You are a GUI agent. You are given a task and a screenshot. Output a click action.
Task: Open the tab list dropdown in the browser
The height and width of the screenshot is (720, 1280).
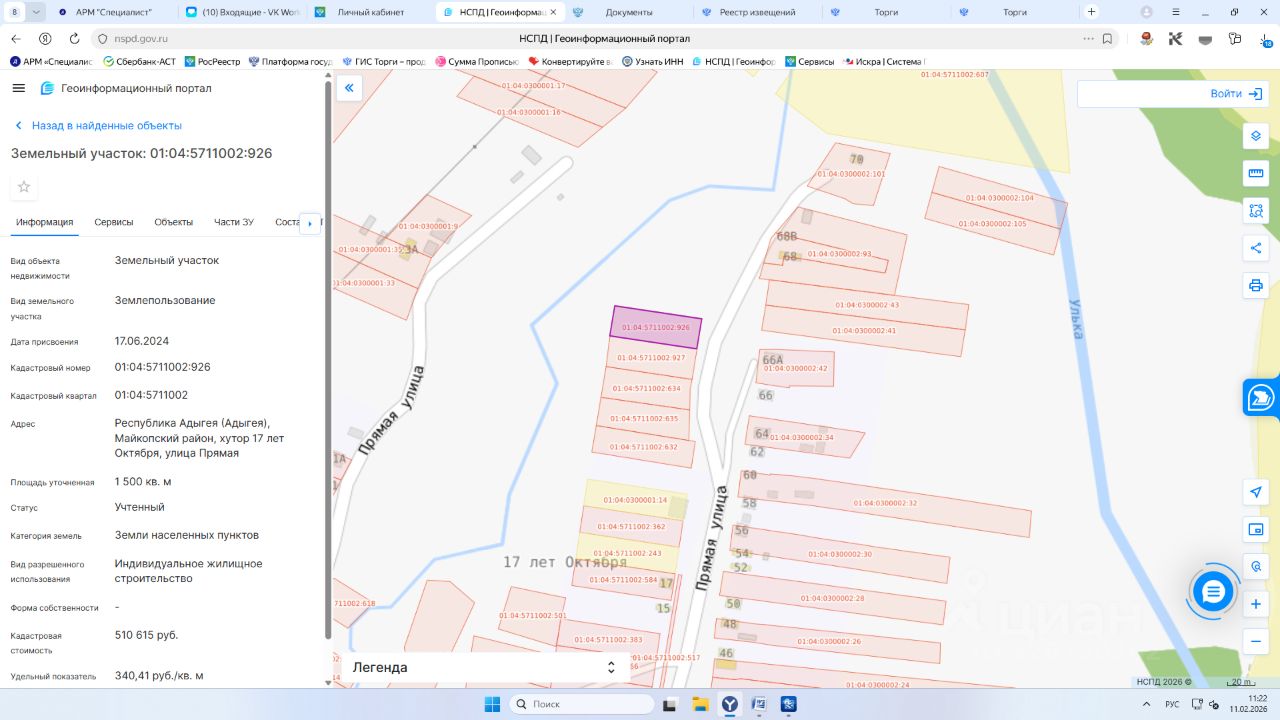pyautogui.click(x=37, y=12)
